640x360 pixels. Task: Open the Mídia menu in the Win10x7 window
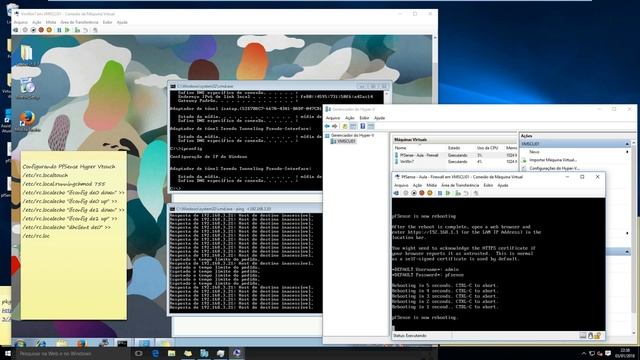51,22
